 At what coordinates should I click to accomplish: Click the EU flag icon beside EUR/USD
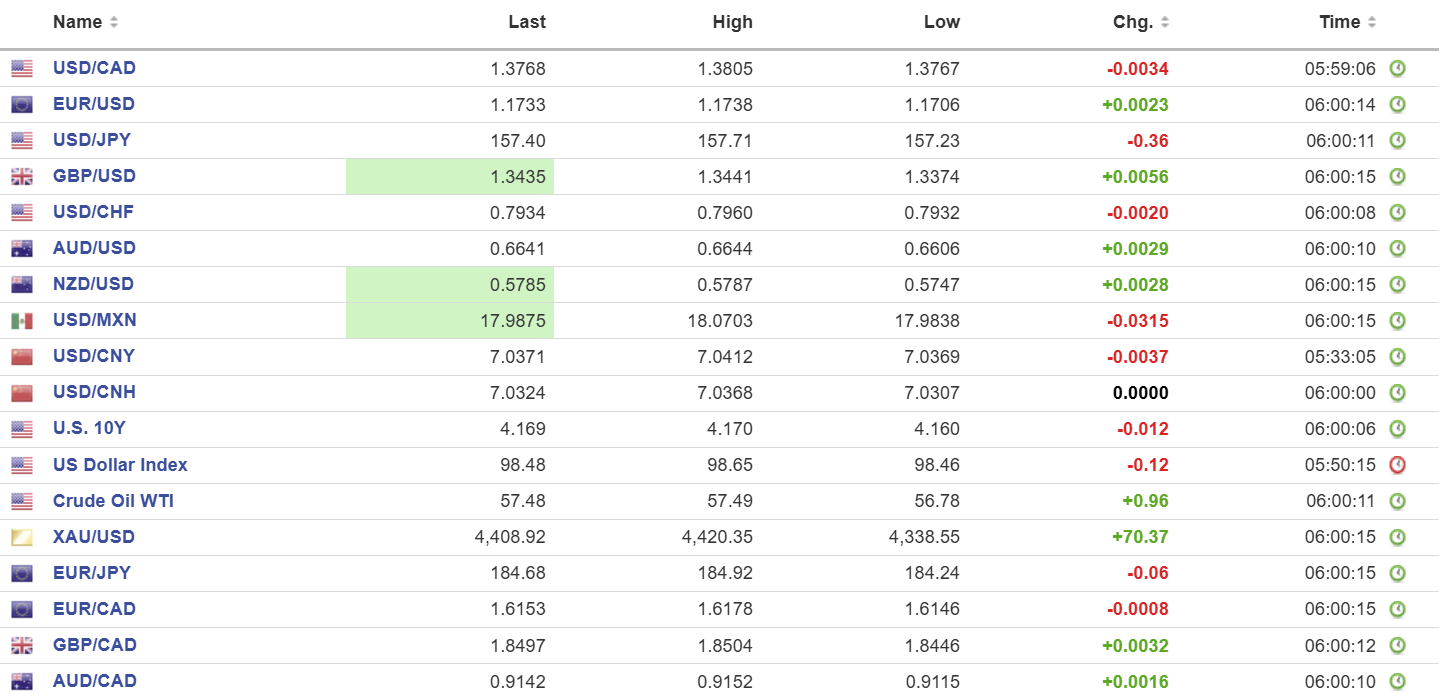click(22, 105)
